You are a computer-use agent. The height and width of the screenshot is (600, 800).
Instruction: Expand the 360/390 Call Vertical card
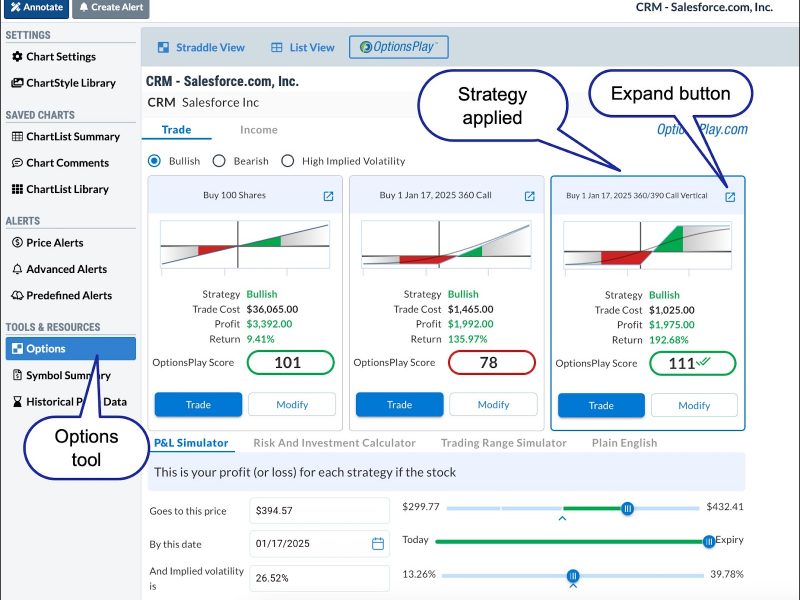pyautogui.click(x=730, y=197)
